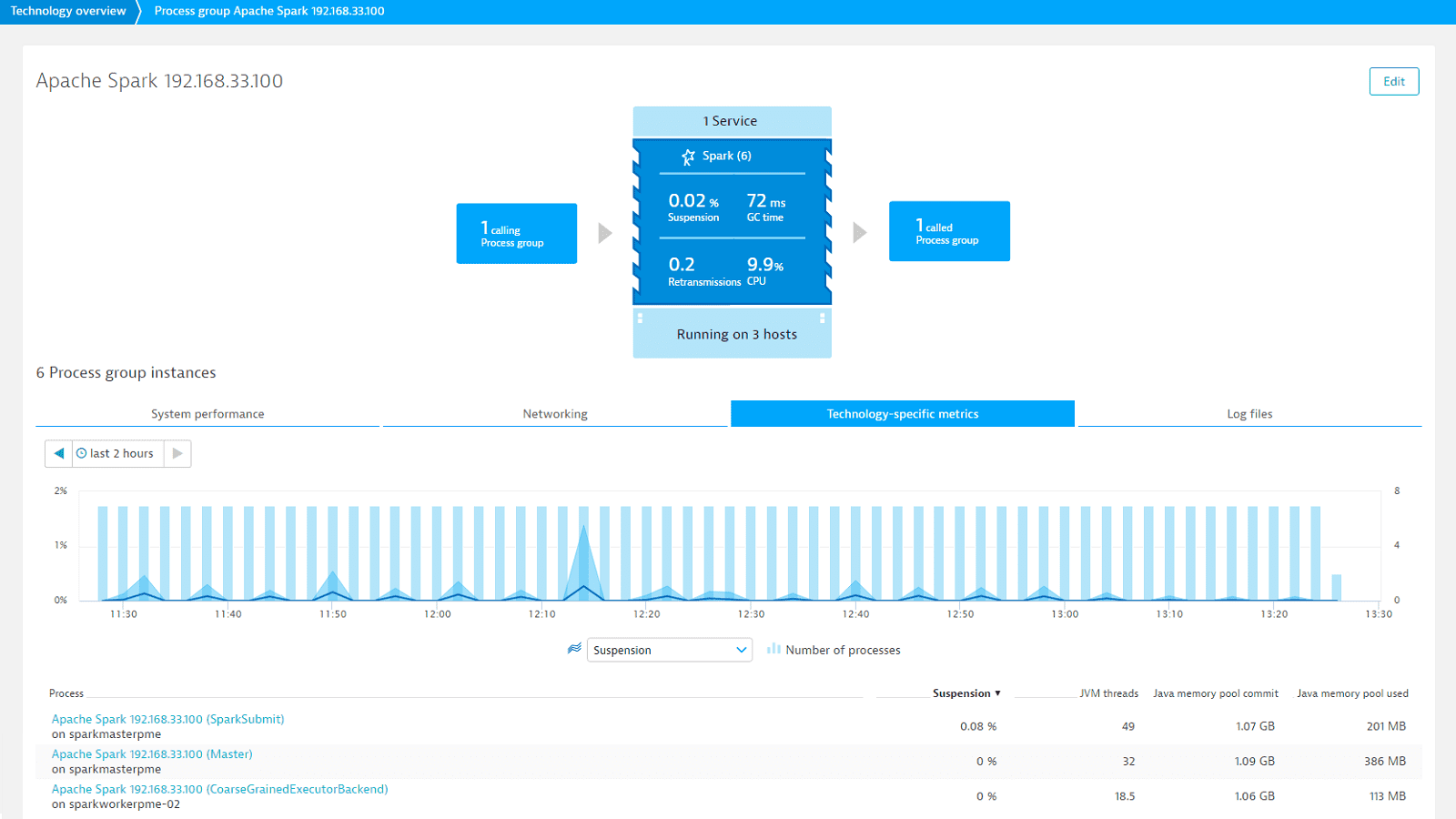Image resolution: width=1456 pixels, height=819 pixels.
Task: Click the 113 MB memory used value
Action: 1388,796
